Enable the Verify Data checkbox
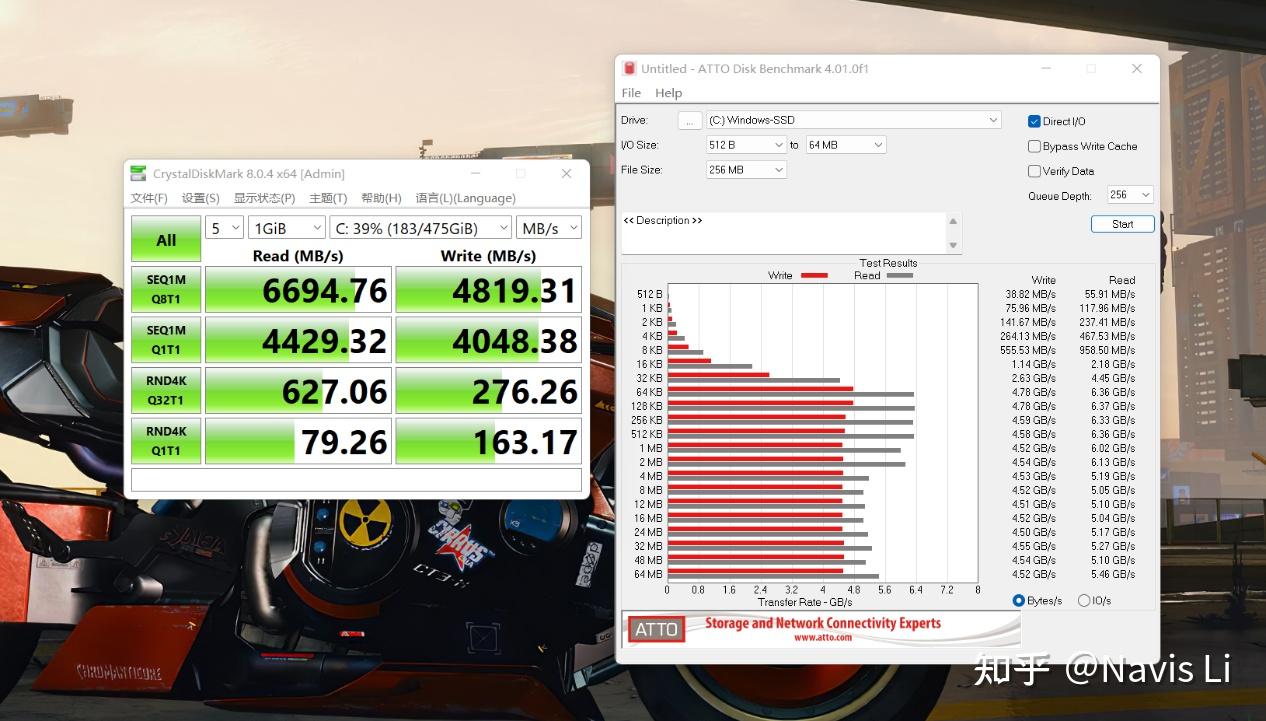The width and height of the screenshot is (1266, 721). click(1033, 170)
